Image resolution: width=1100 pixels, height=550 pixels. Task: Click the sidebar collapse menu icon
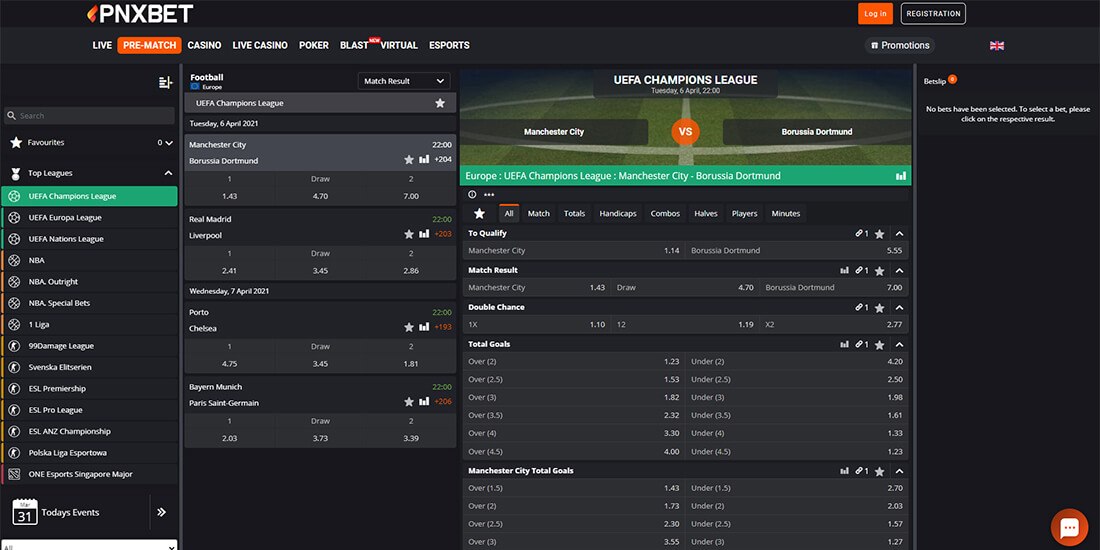tap(166, 83)
